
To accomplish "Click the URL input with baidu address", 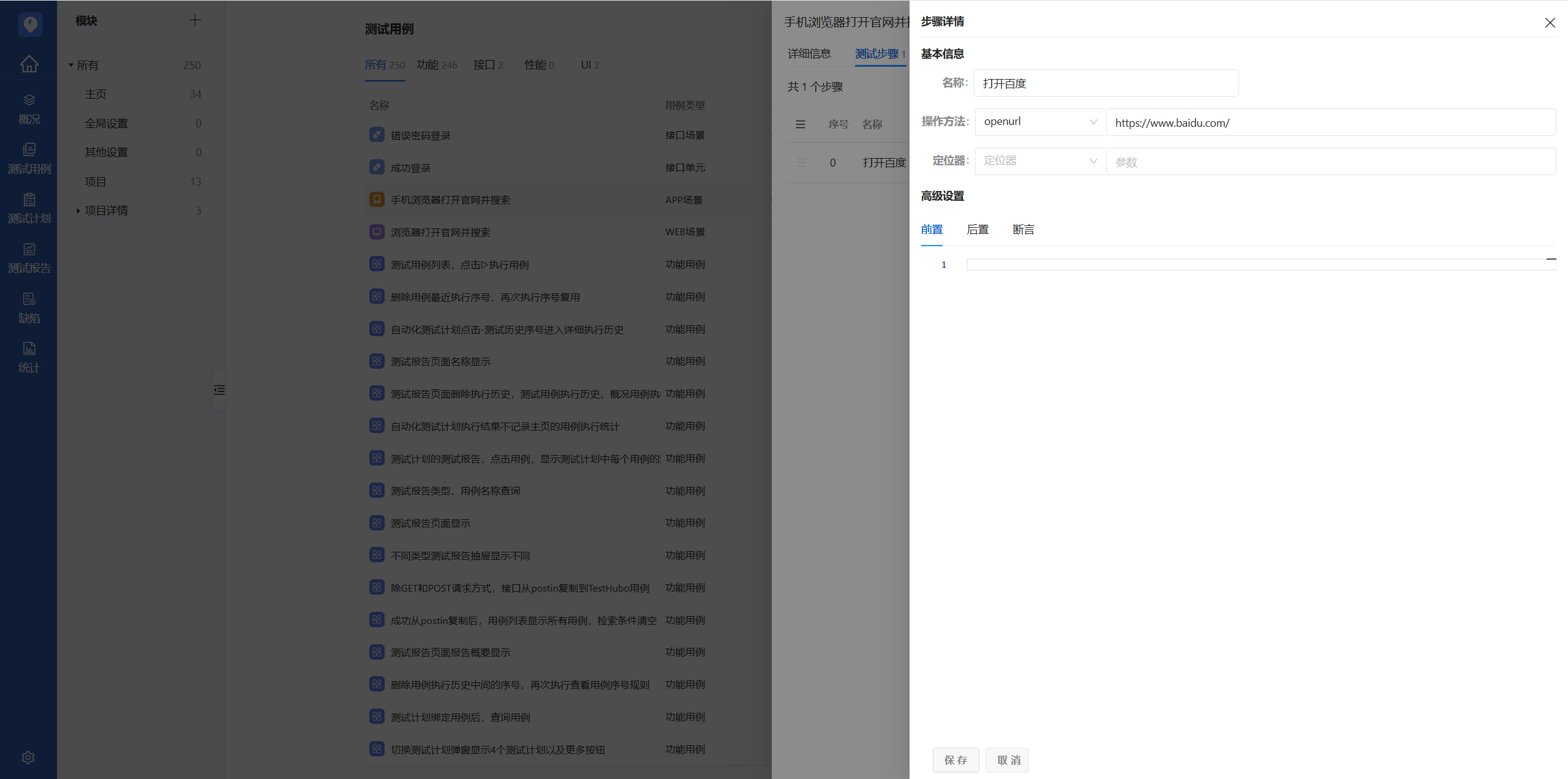I will point(1330,122).
